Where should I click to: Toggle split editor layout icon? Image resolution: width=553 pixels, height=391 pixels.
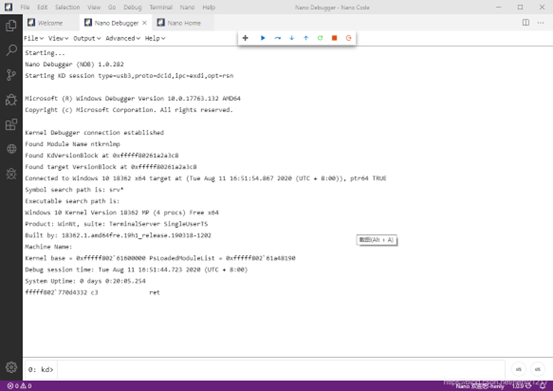[525, 23]
